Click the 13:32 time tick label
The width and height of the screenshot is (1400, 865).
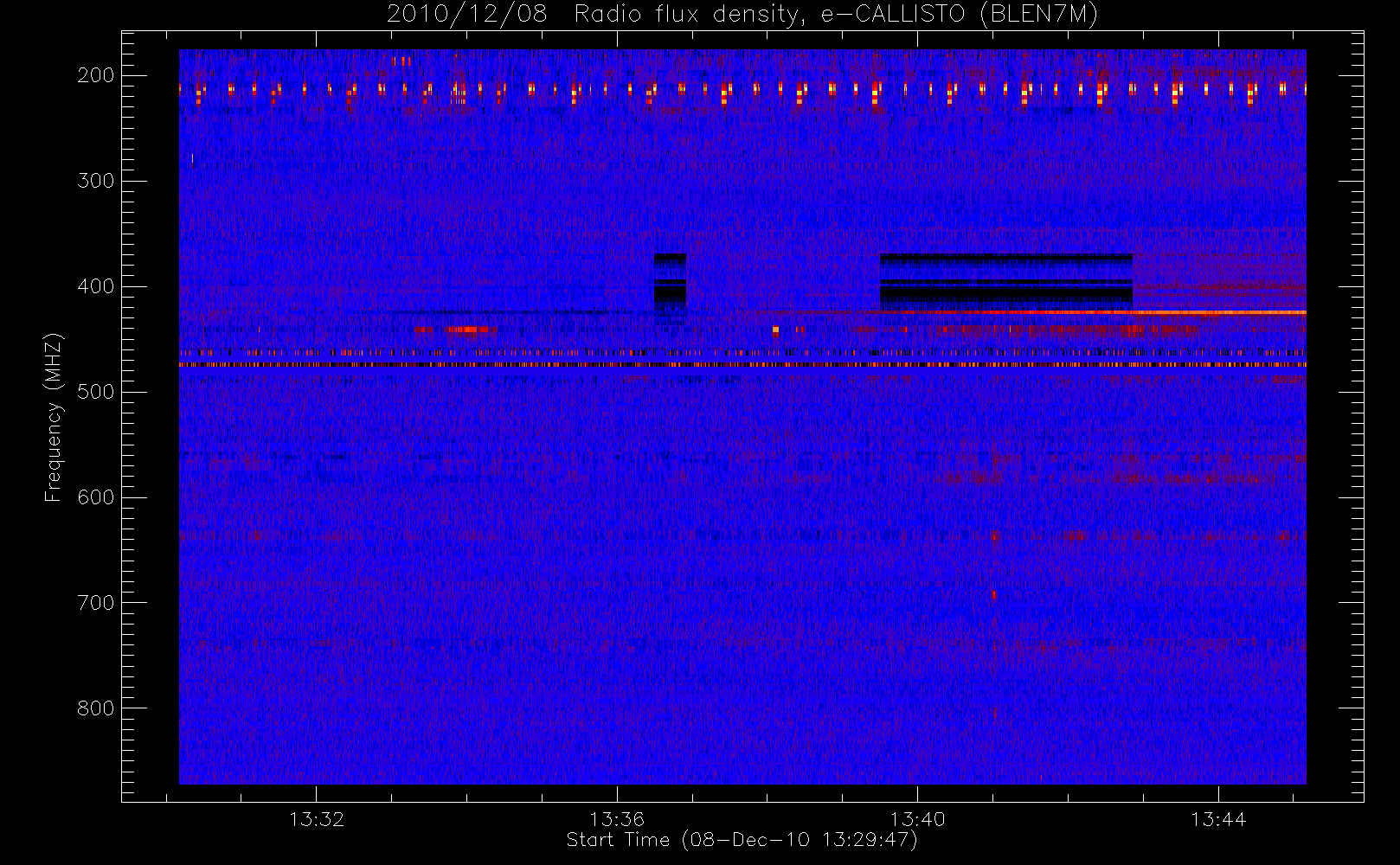pyautogui.click(x=317, y=819)
